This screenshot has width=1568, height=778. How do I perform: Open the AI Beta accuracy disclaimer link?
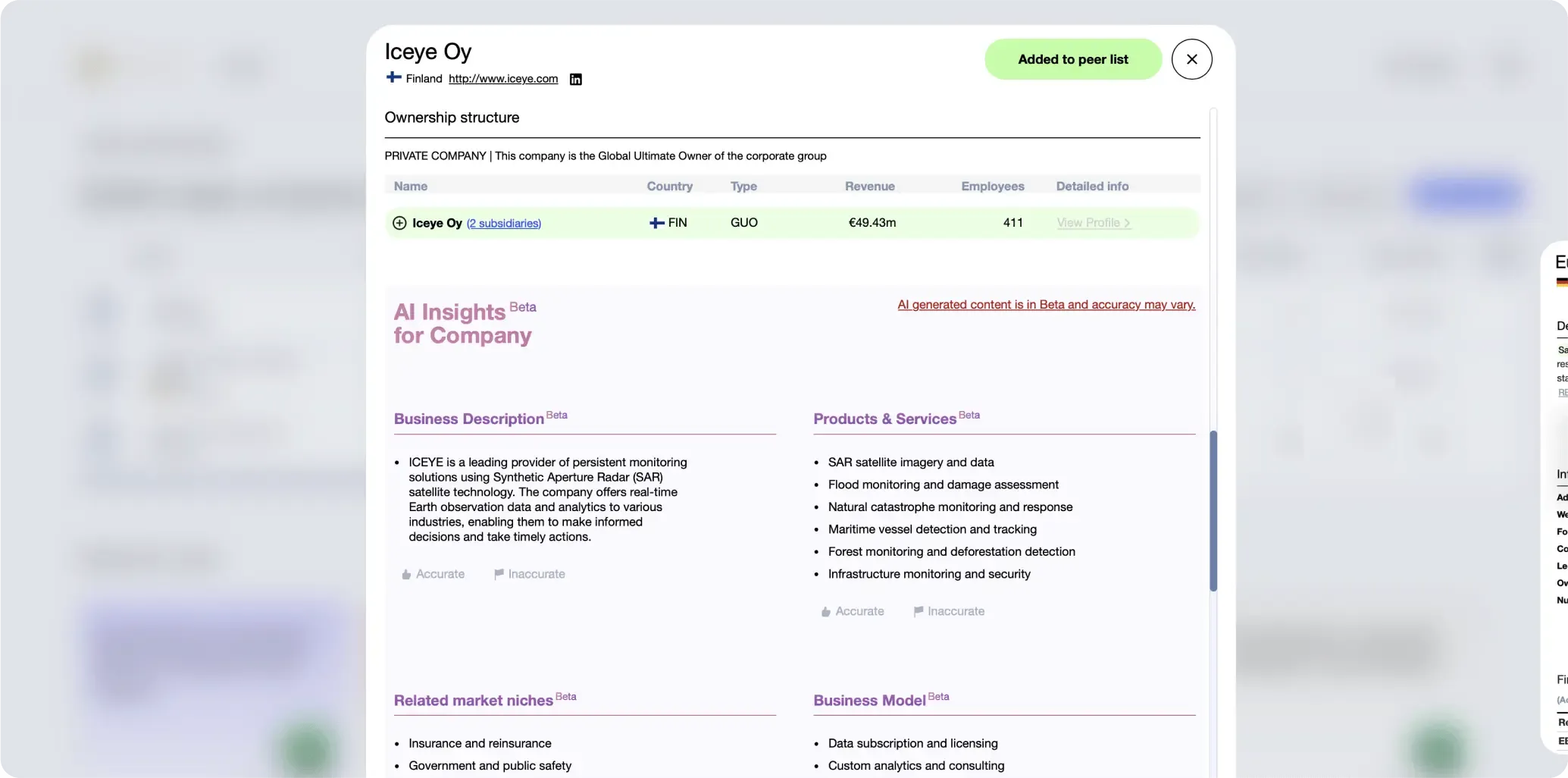click(x=1045, y=304)
